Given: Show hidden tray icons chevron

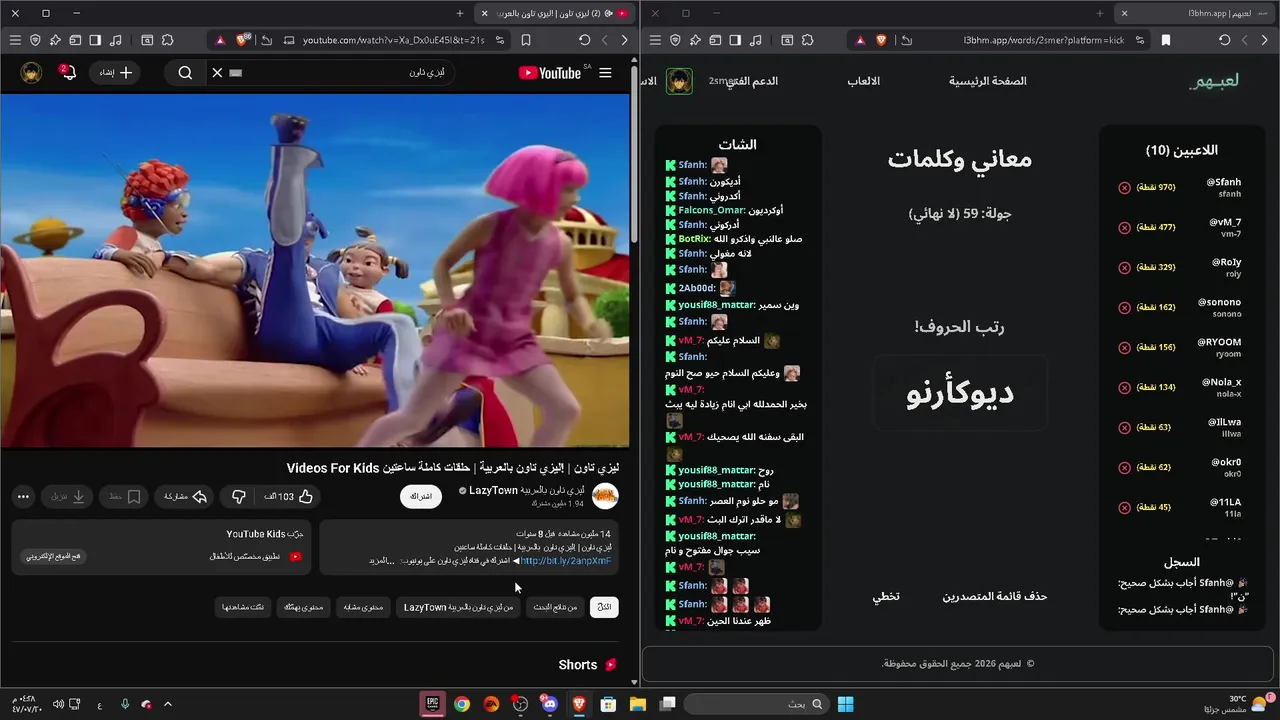Looking at the screenshot, I should click(168, 704).
